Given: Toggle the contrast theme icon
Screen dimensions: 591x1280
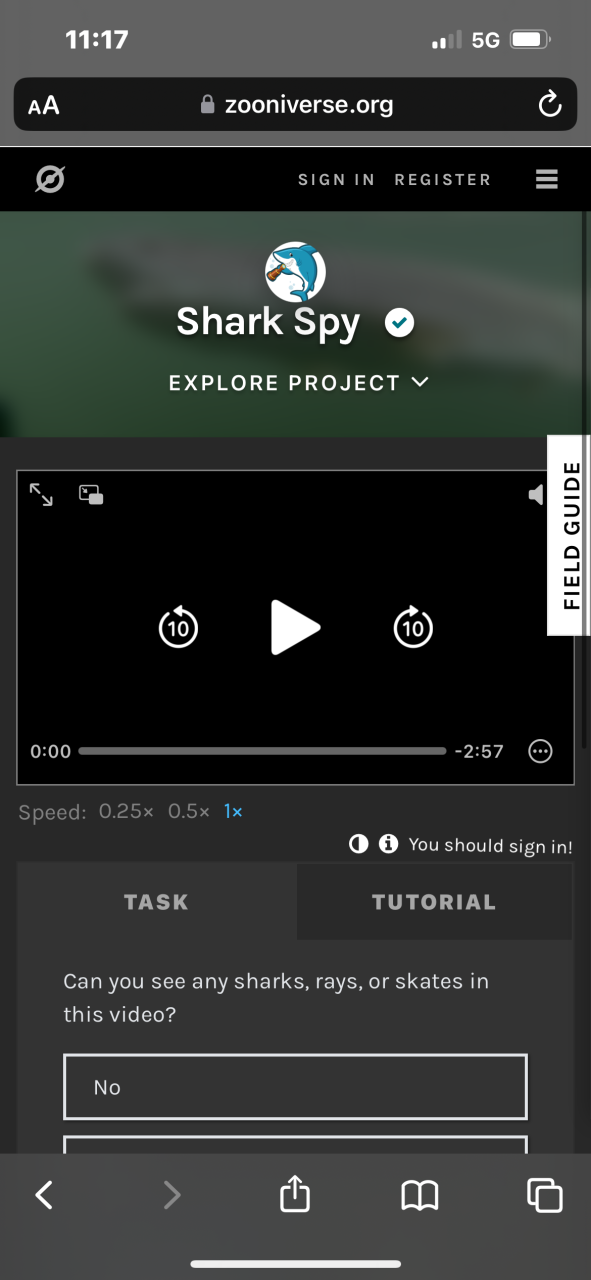Looking at the screenshot, I should pyautogui.click(x=358, y=845).
